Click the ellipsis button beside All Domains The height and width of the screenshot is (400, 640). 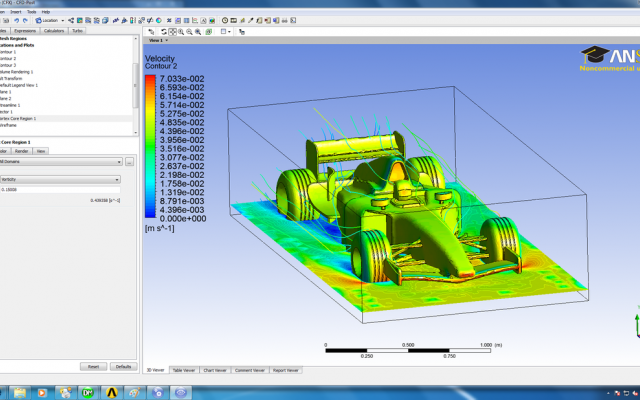129,162
